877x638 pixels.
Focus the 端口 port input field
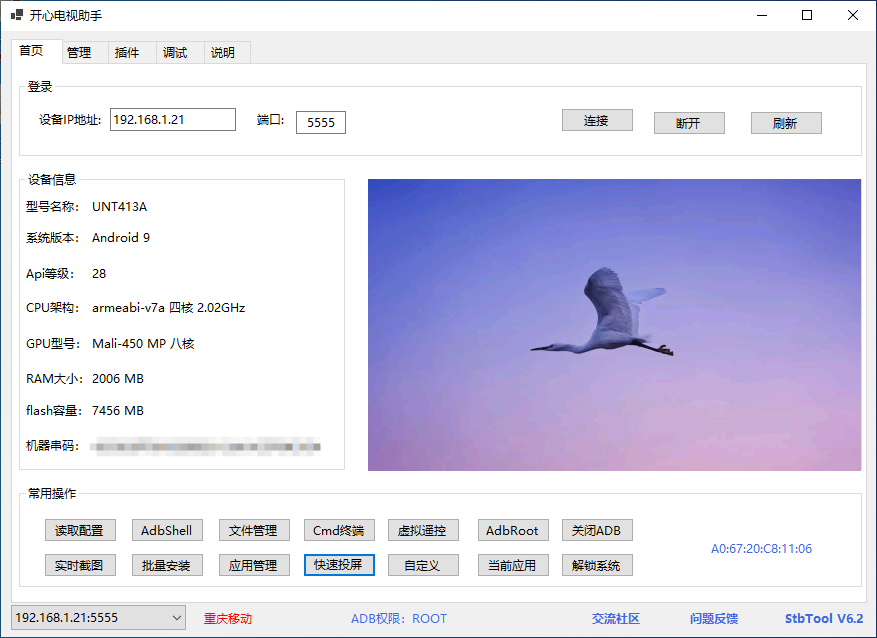tap(320, 122)
